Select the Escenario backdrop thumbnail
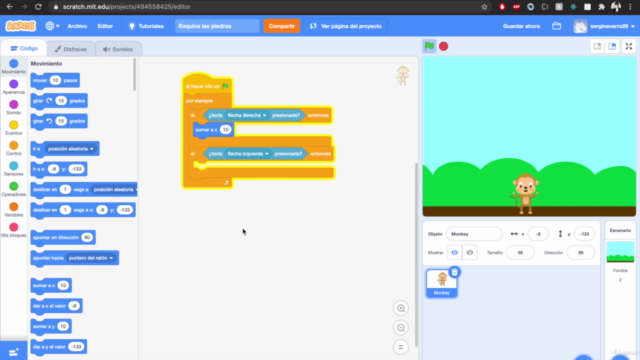 tap(620, 252)
